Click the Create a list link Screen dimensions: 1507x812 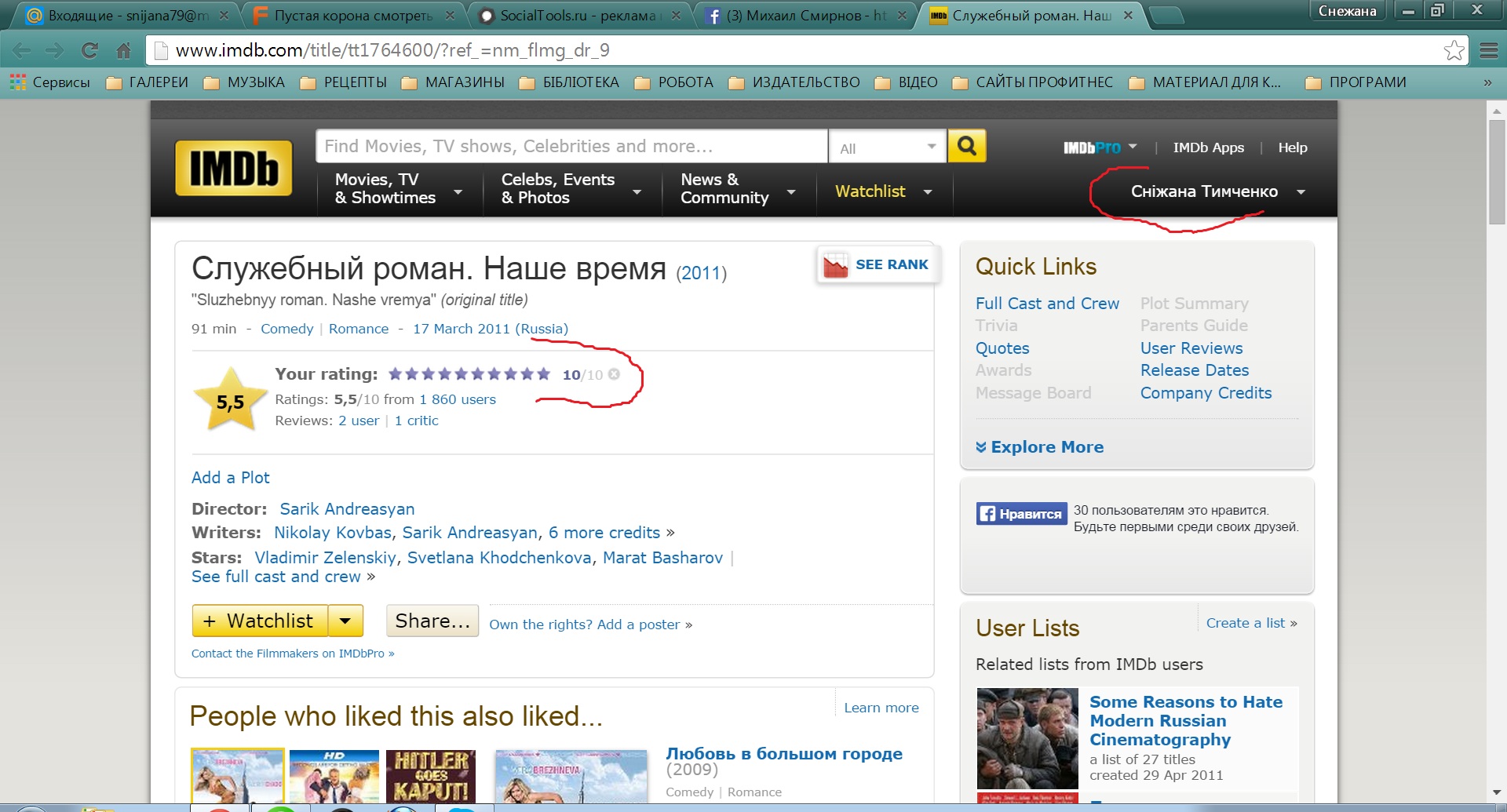click(x=1246, y=623)
